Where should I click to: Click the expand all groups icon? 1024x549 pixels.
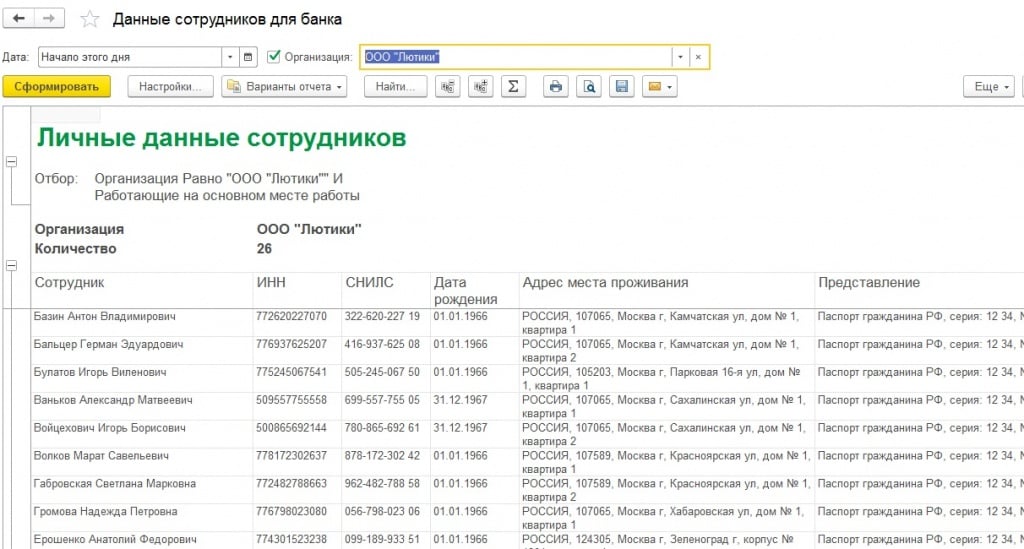coord(480,87)
